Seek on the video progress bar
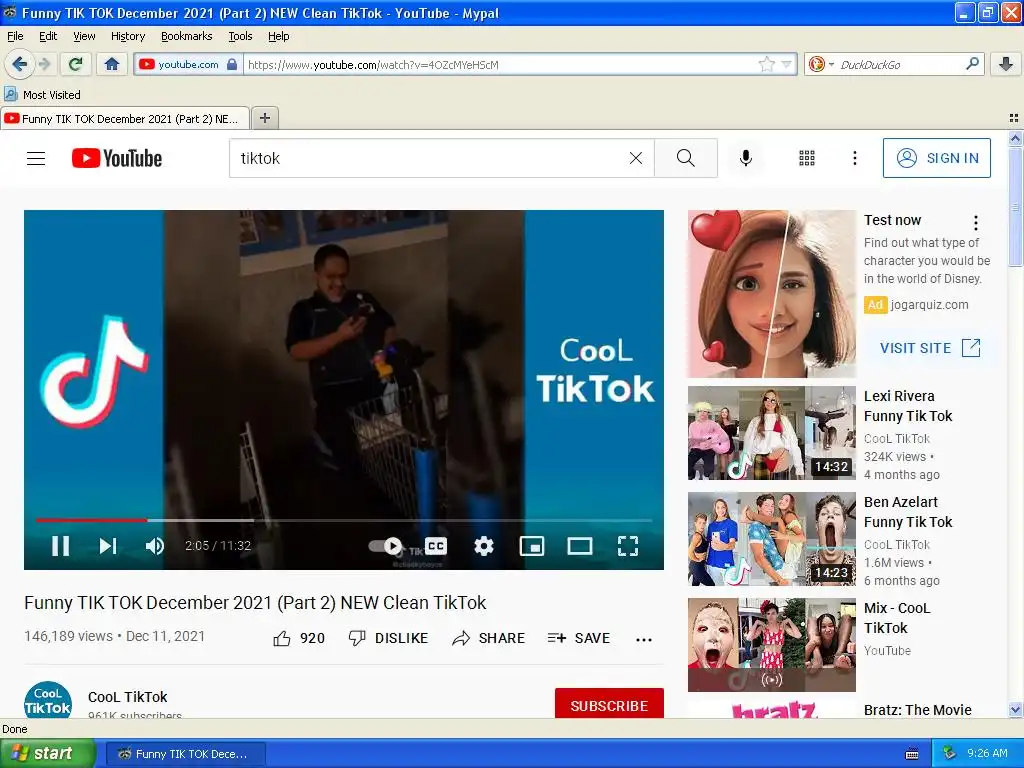The height and width of the screenshot is (768, 1024). click(x=344, y=520)
